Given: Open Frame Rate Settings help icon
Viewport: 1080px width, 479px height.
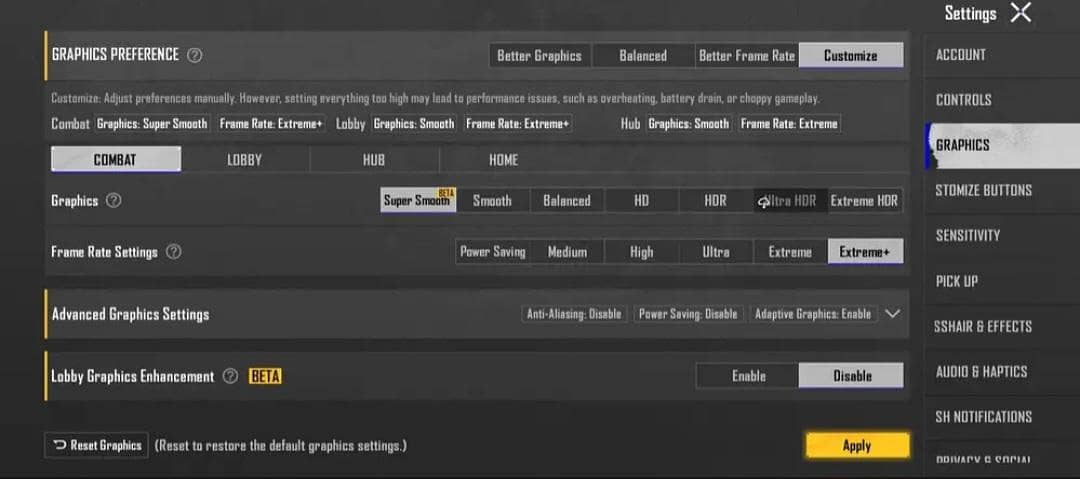Looking at the screenshot, I should 174,252.
